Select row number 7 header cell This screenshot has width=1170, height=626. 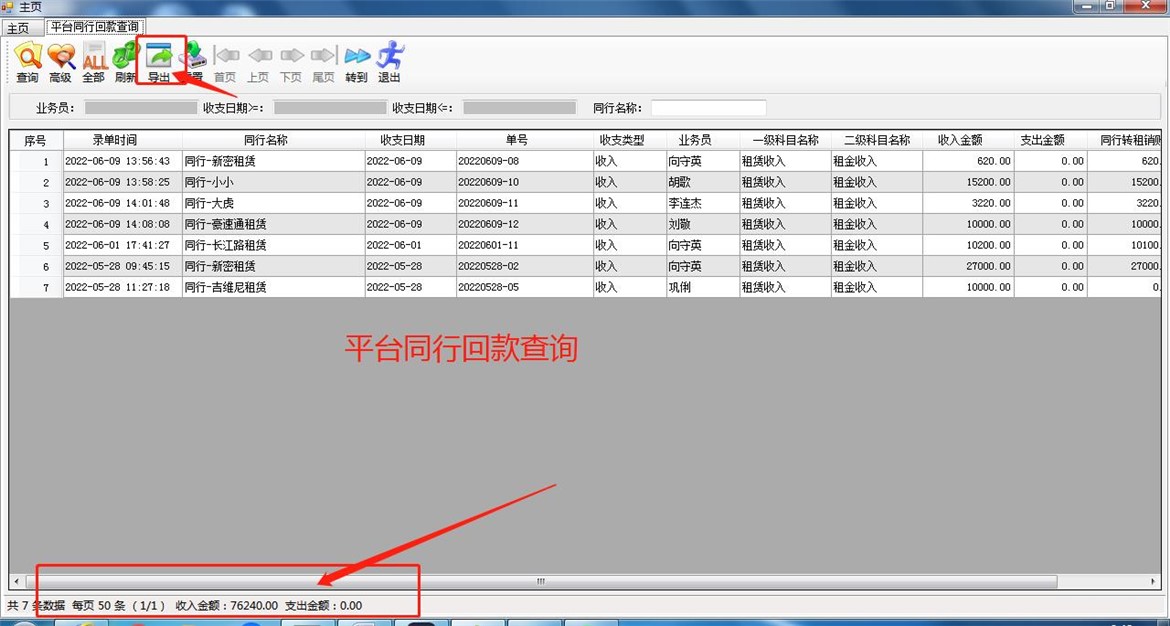[36, 287]
